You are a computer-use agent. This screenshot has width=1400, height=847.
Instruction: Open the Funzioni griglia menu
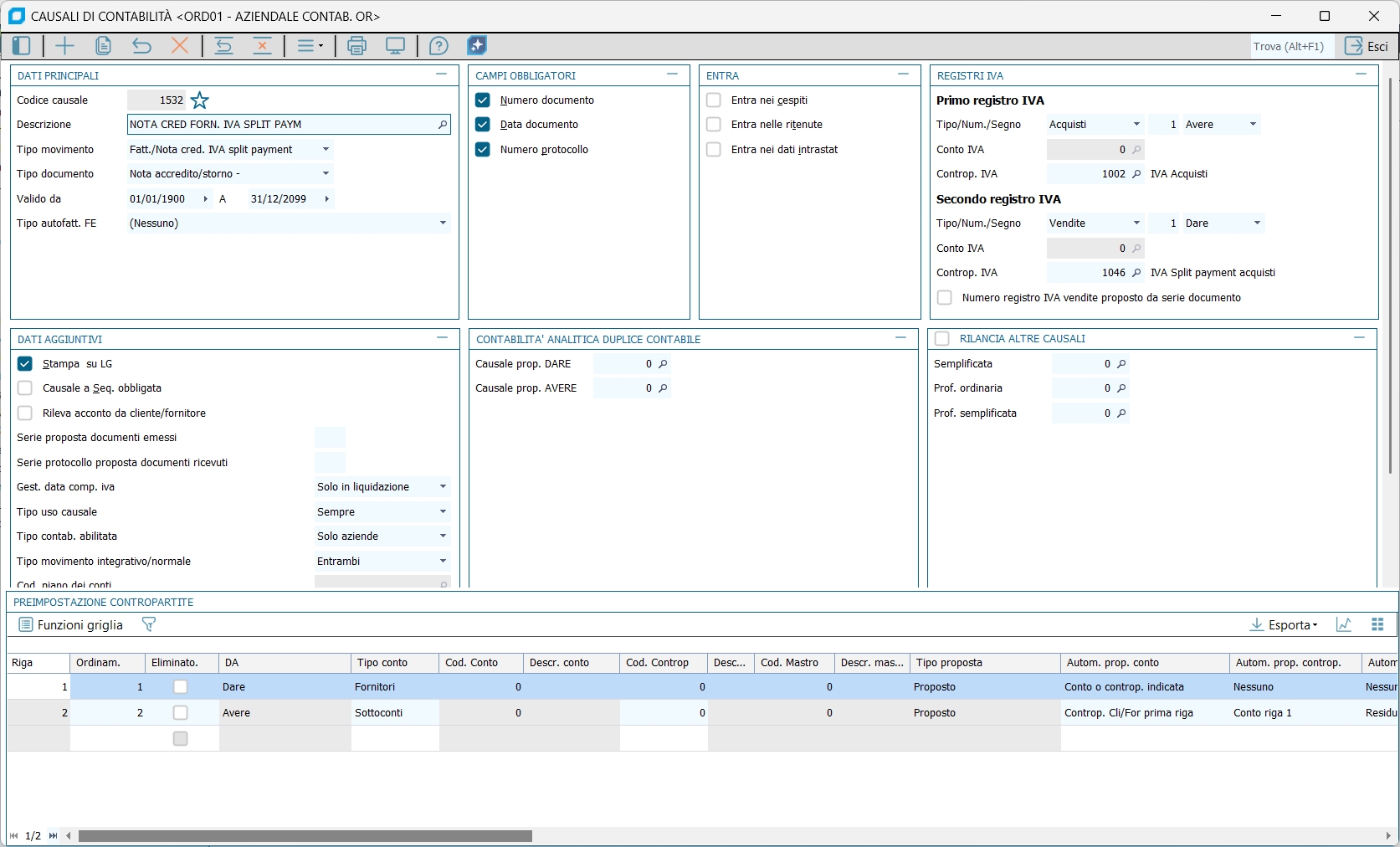click(71, 625)
